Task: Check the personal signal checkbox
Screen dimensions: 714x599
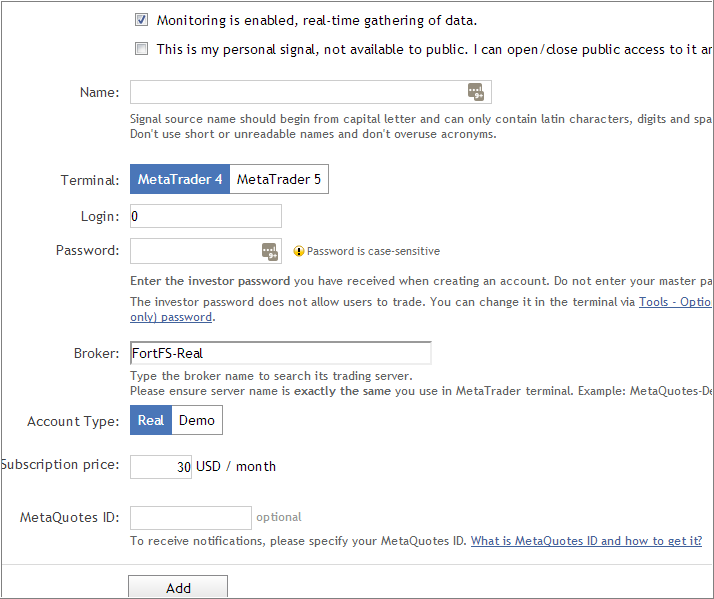Action: coord(141,48)
